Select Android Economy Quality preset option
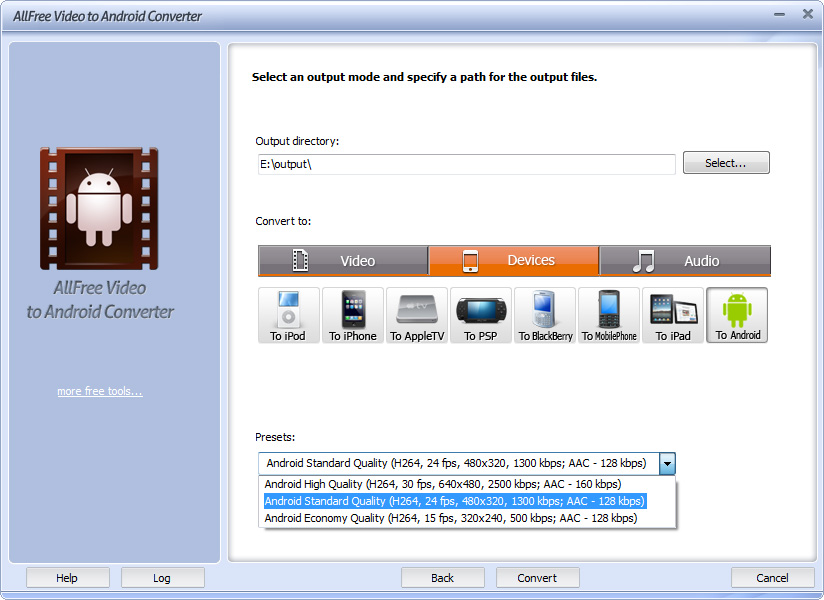 pos(451,518)
